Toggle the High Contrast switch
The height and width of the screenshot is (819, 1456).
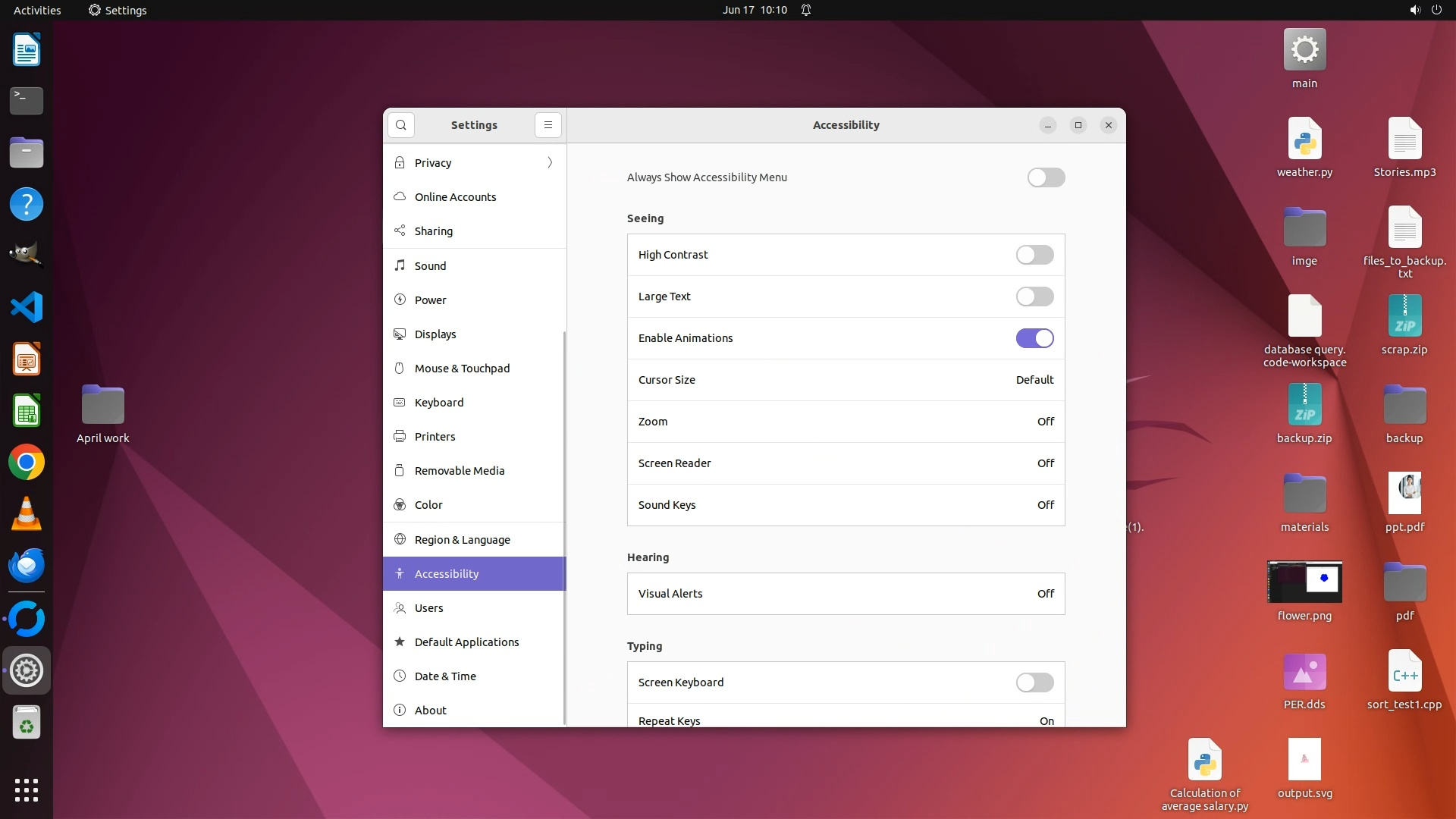tap(1034, 255)
